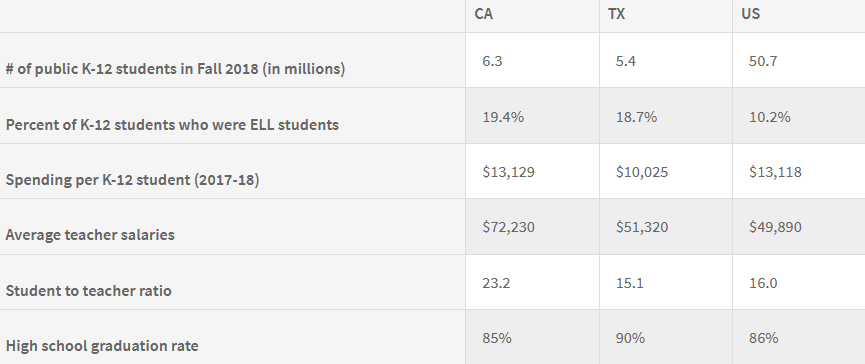The image size is (865, 364).
Task: Select the 50.7 US students cell
Action: click(763, 61)
